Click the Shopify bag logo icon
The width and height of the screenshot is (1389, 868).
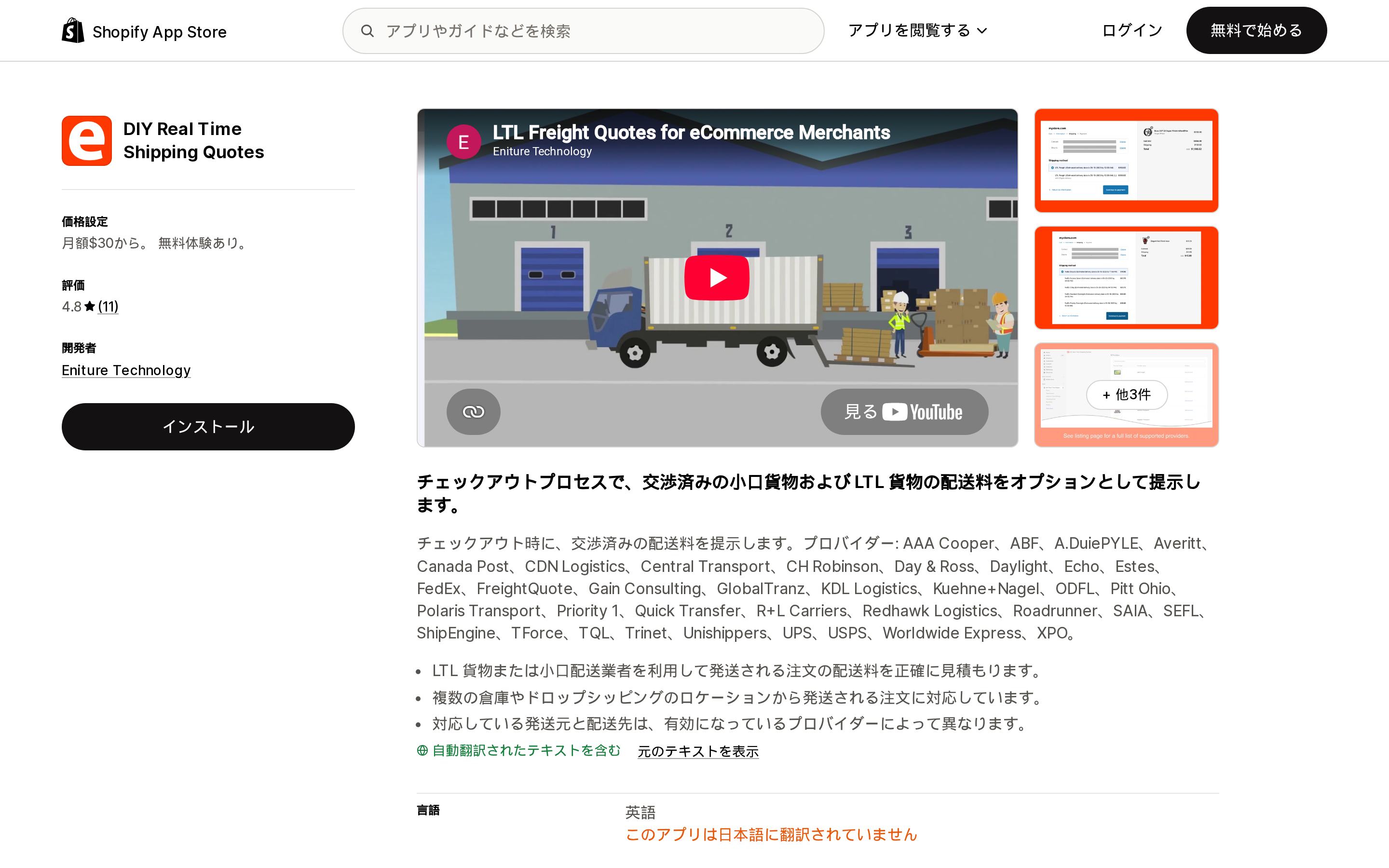[73, 30]
